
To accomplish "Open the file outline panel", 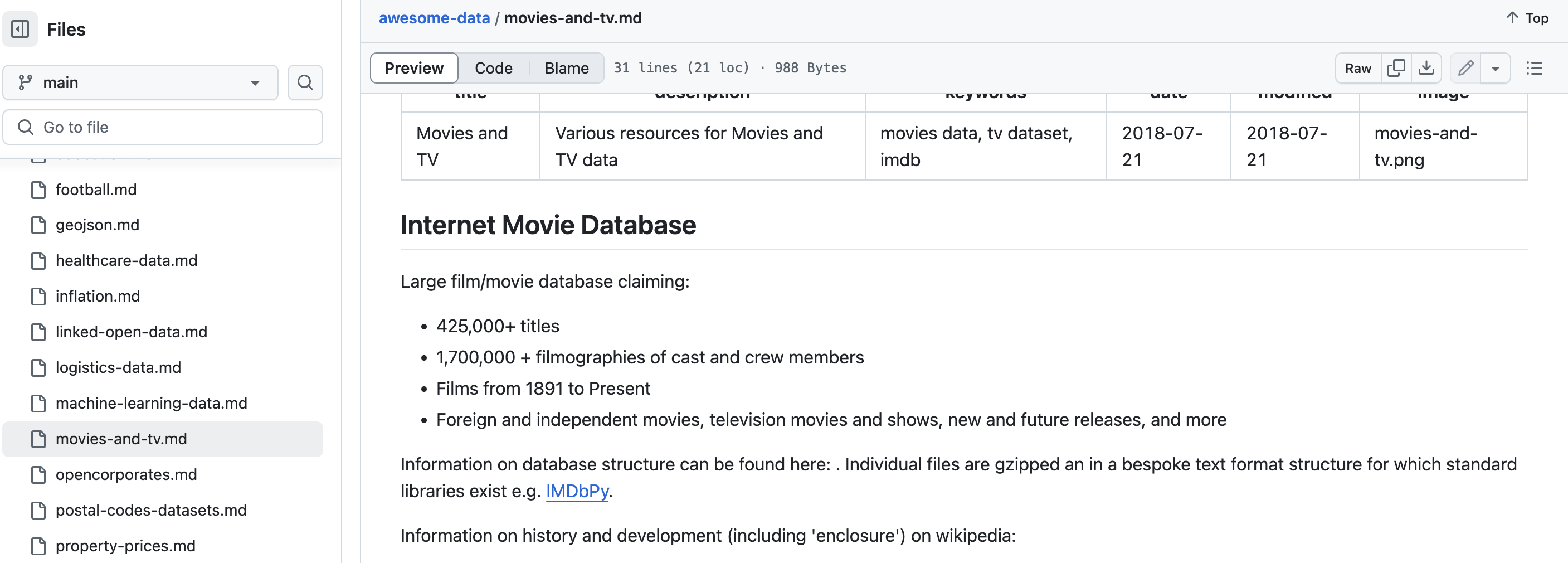I will [x=1535, y=68].
